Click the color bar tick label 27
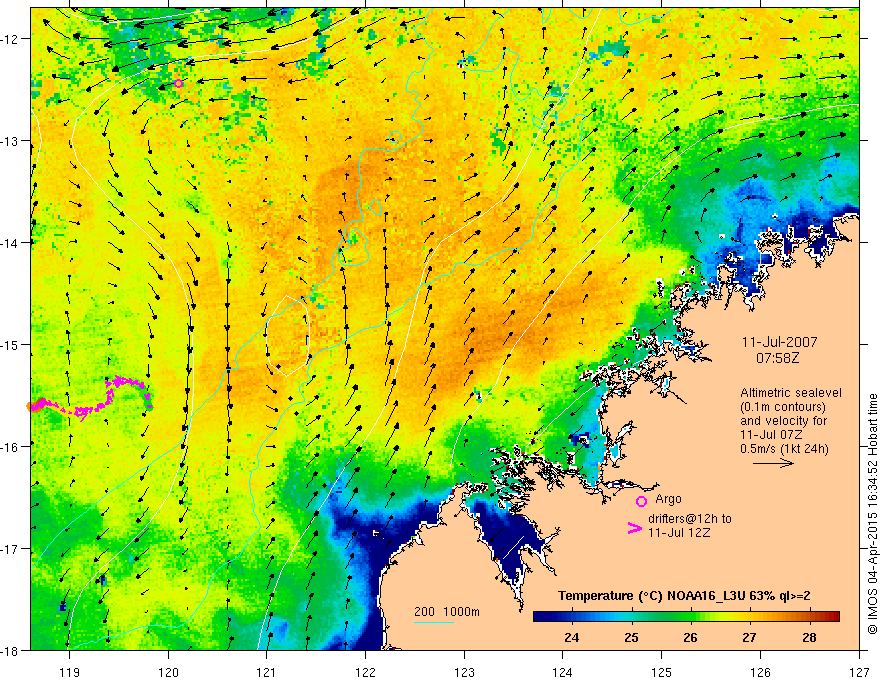This screenshot has height=680, width=880. 749,638
